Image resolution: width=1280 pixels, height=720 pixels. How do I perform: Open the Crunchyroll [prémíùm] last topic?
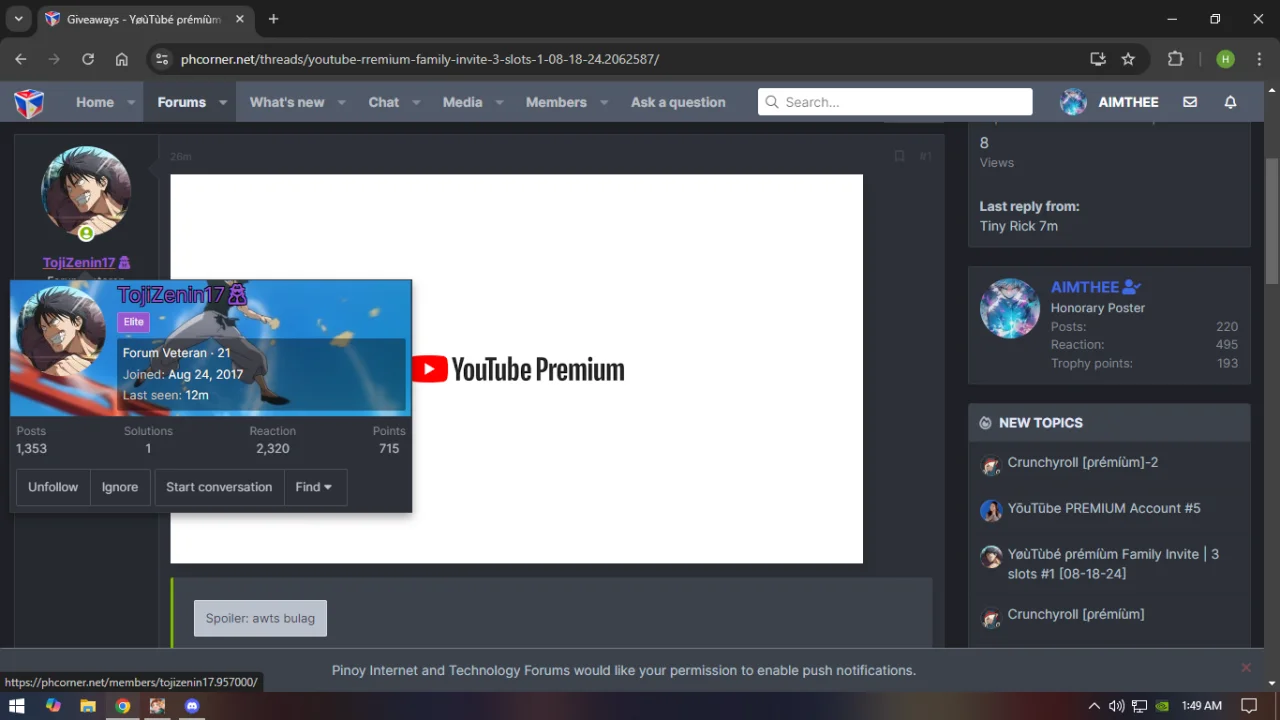[x=1076, y=614]
